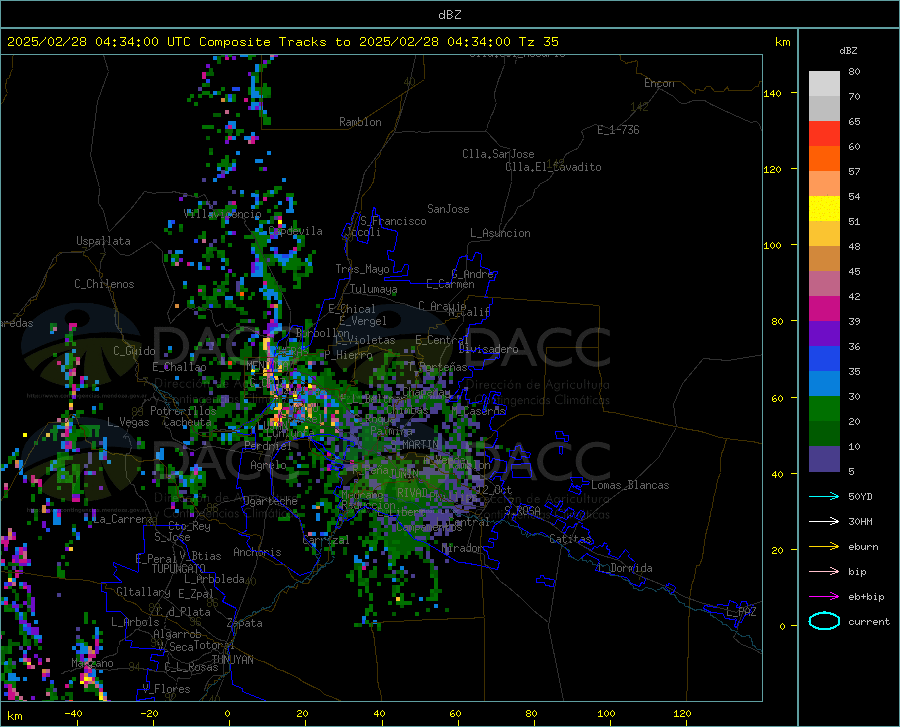Click the white 30HM arrow legend icon
The height and width of the screenshot is (727, 900).
click(x=824, y=521)
